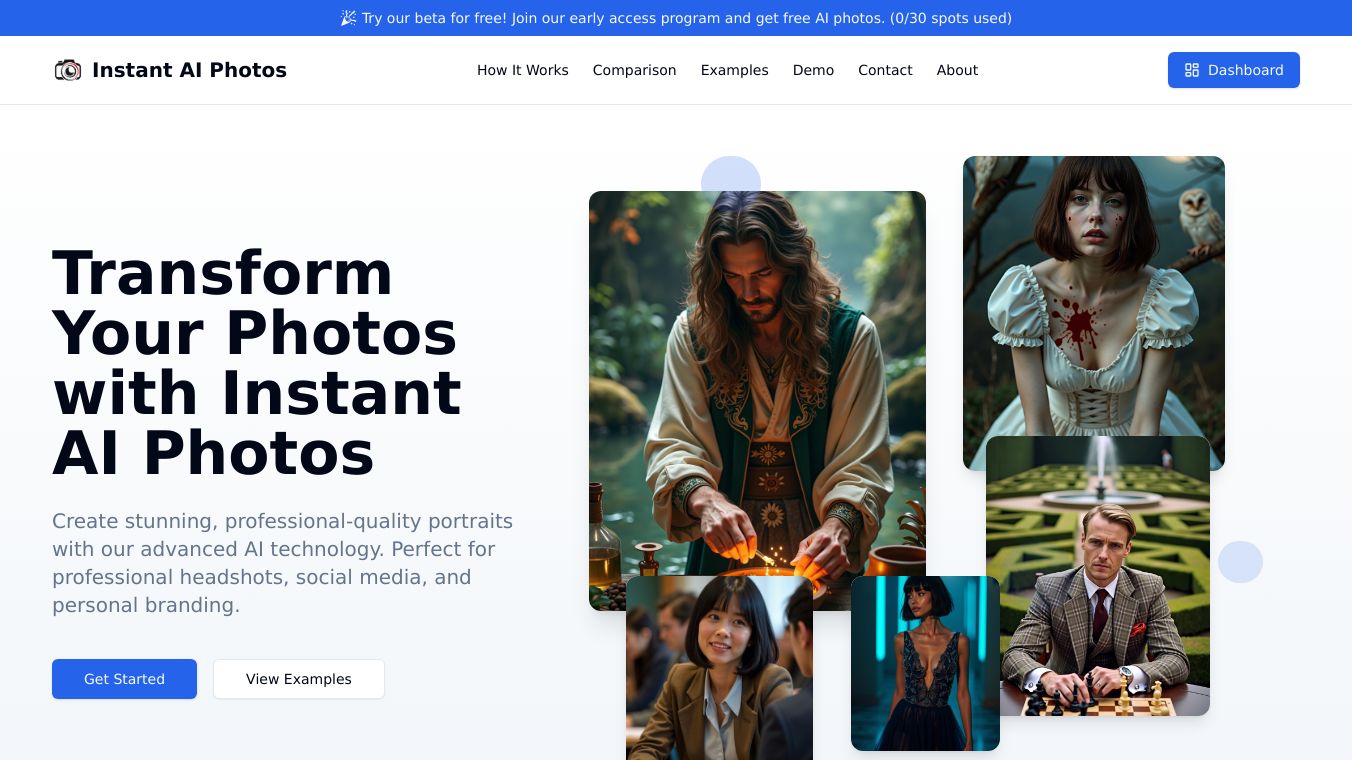Viewport: 1352px width, 760px height.
Task: Open the Dashboard button
Action: tap(1234, 70)
